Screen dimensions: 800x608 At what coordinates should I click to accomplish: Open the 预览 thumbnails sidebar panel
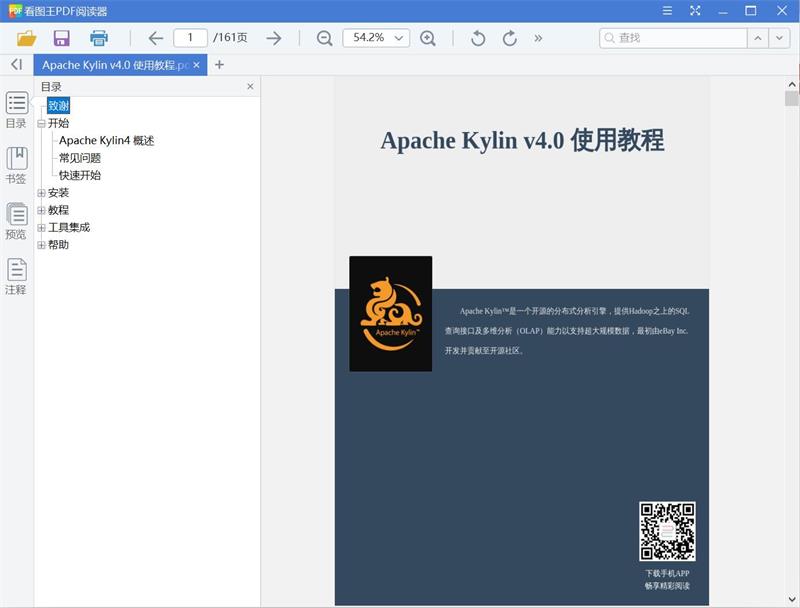(16, 221)
